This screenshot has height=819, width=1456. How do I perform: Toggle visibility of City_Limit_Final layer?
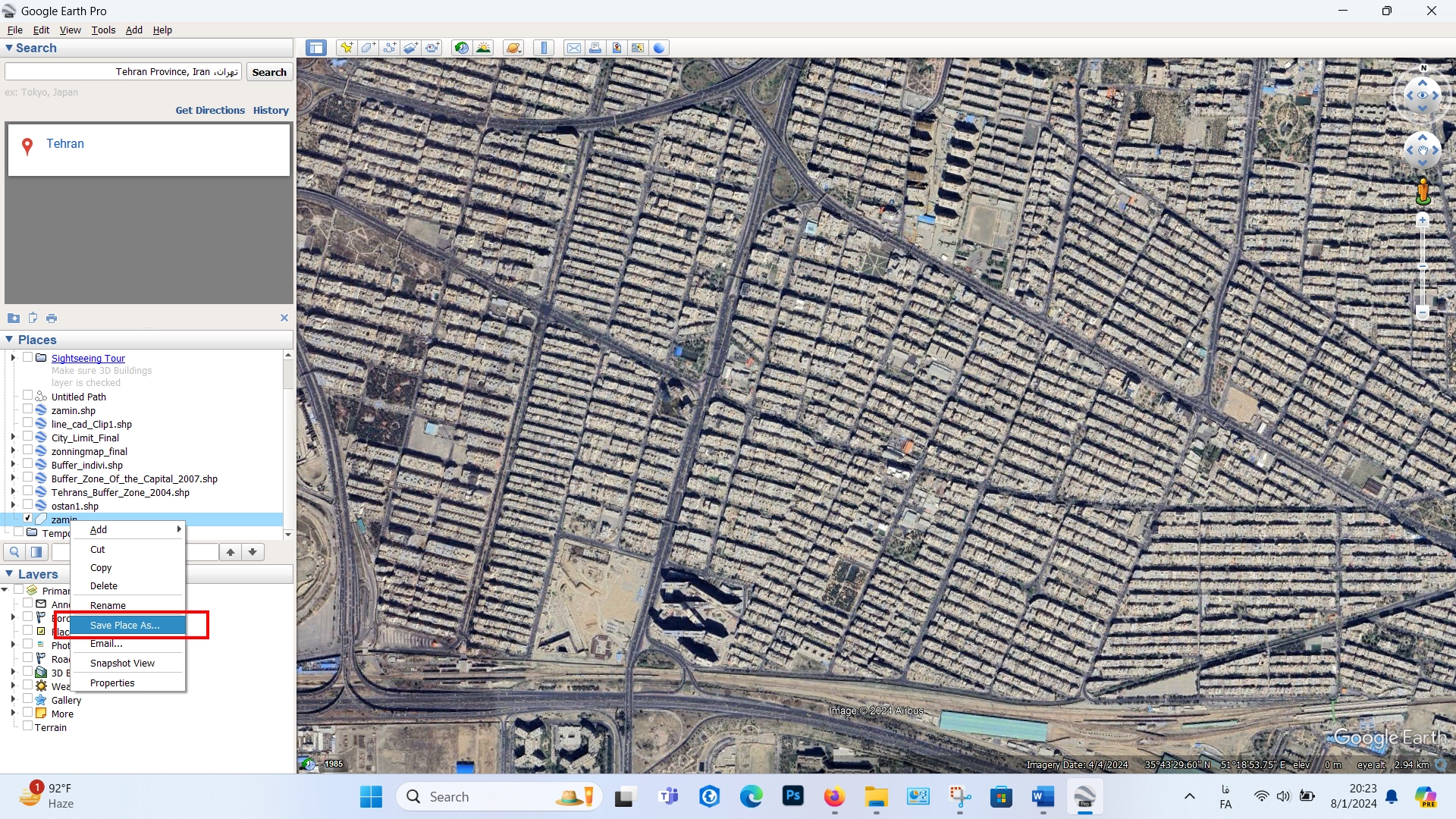click(26, 437)
